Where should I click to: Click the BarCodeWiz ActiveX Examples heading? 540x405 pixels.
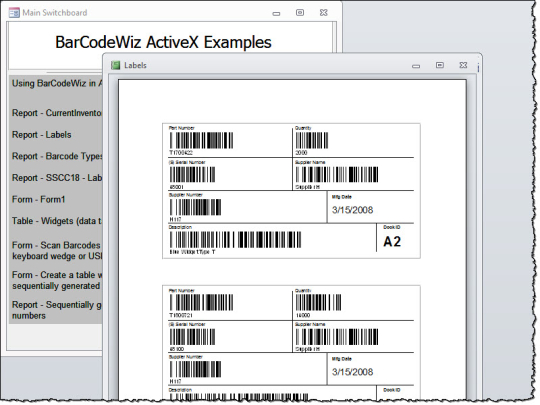[163, 42]
